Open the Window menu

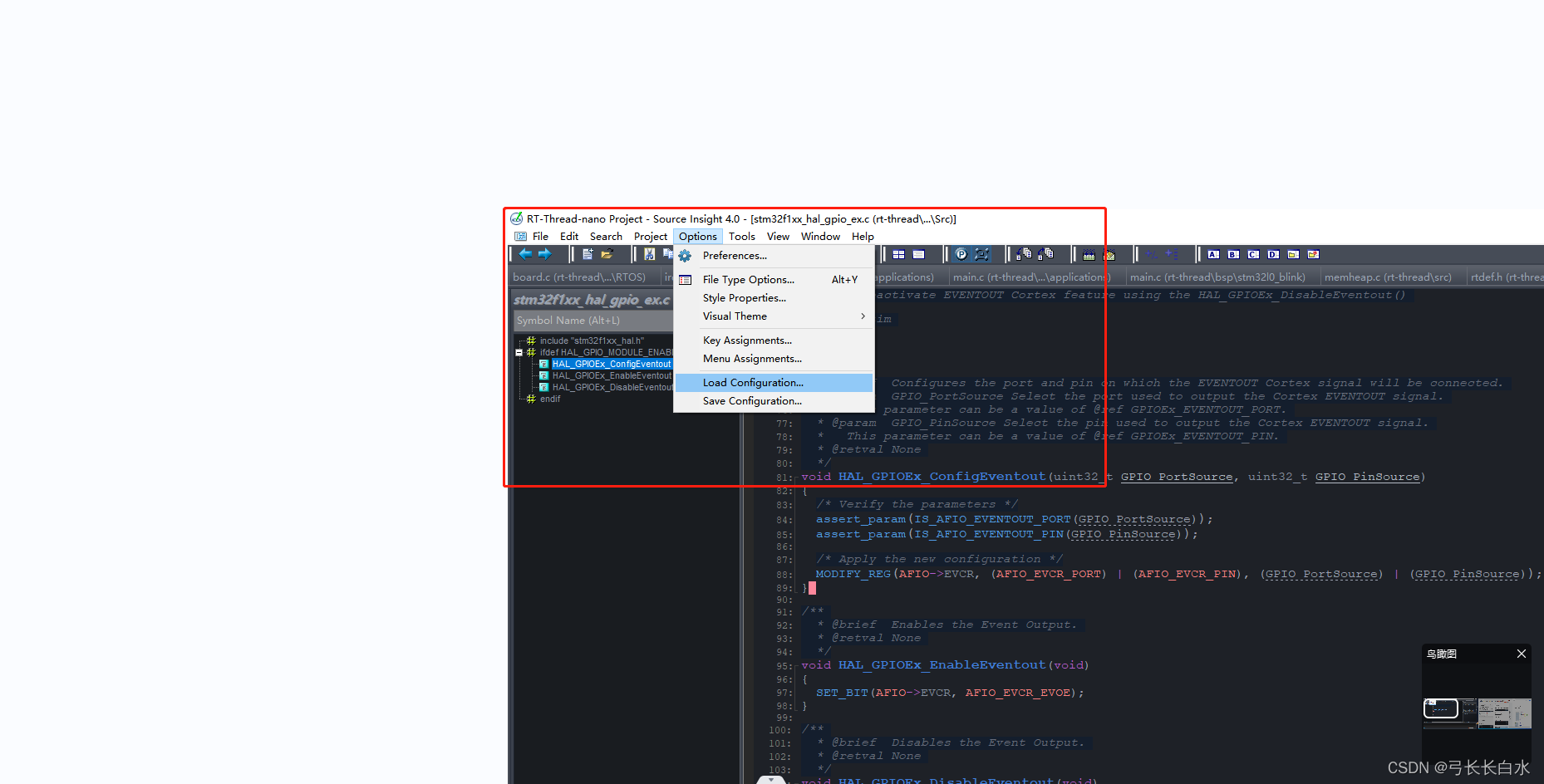click(x=820, y=237)
